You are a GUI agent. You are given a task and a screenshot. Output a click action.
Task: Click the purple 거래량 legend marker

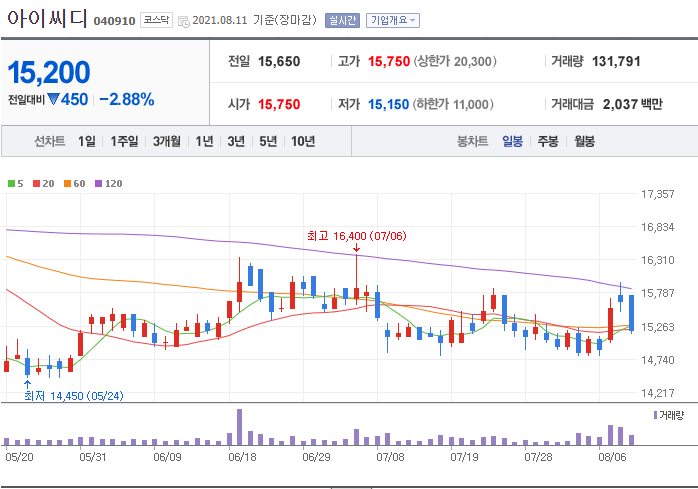(x=655, y=415)
